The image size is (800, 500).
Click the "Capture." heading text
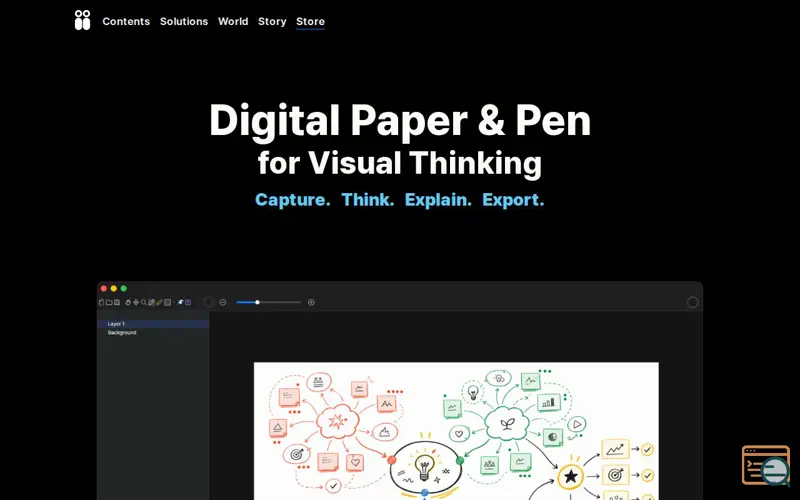coord(292,199)
